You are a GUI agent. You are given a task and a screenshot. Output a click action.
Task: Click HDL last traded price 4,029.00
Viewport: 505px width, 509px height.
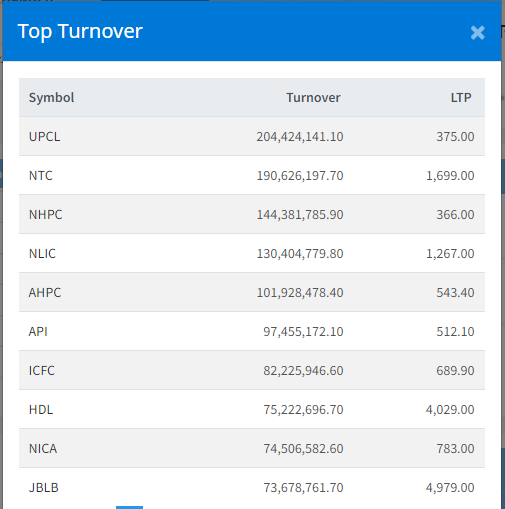click(x=450, y=410)
